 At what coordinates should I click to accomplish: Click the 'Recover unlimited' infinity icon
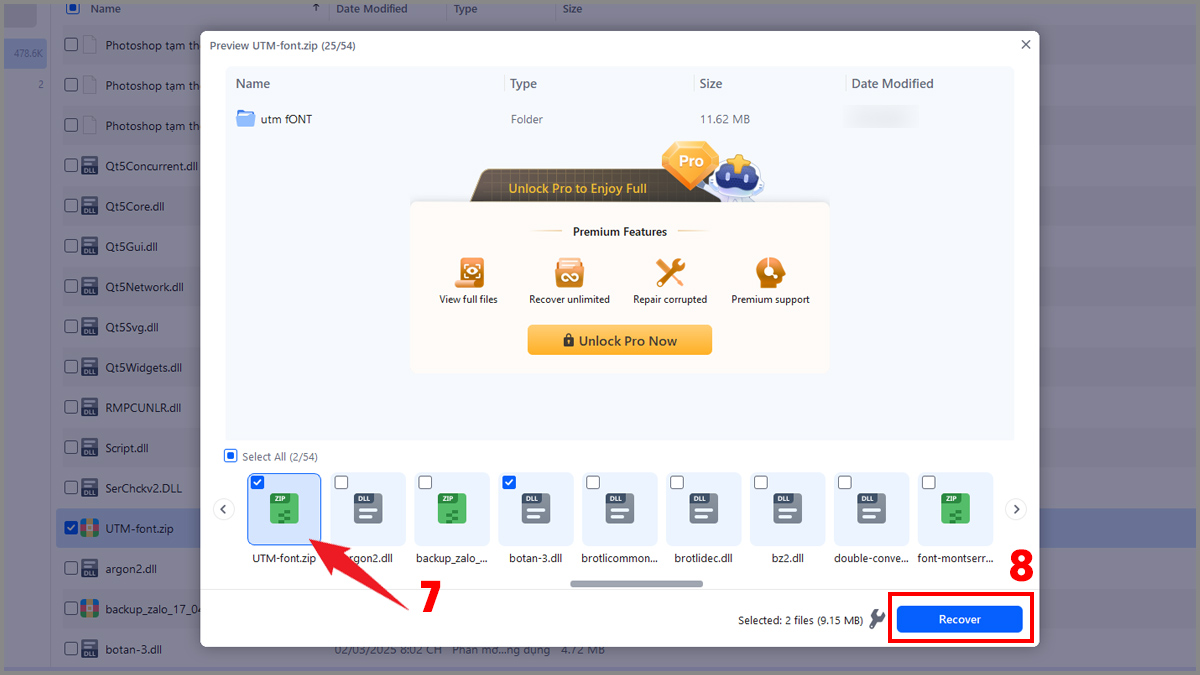(x=569, y=272)
